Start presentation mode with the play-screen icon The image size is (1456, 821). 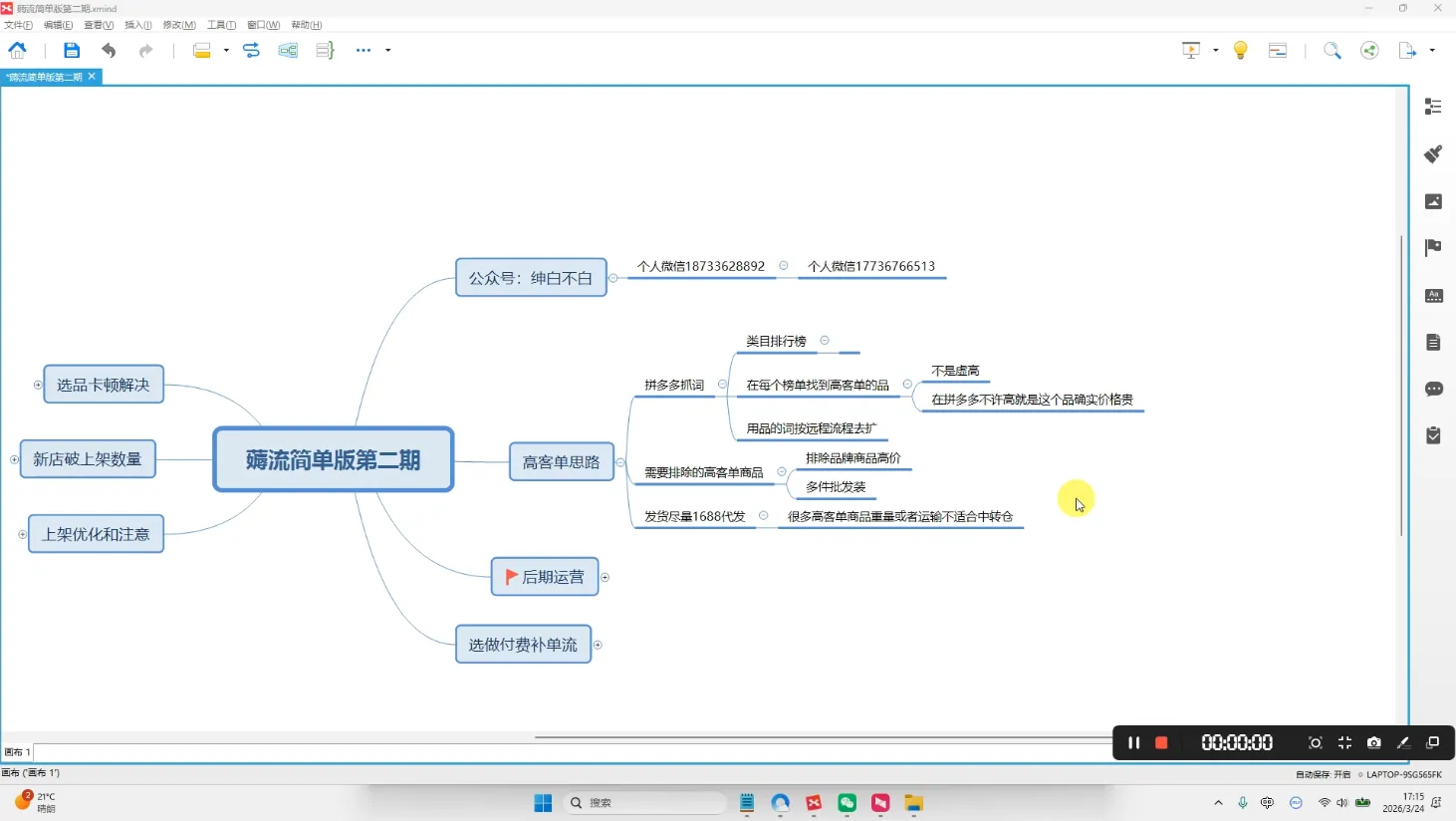click(x=1190, y=50)
